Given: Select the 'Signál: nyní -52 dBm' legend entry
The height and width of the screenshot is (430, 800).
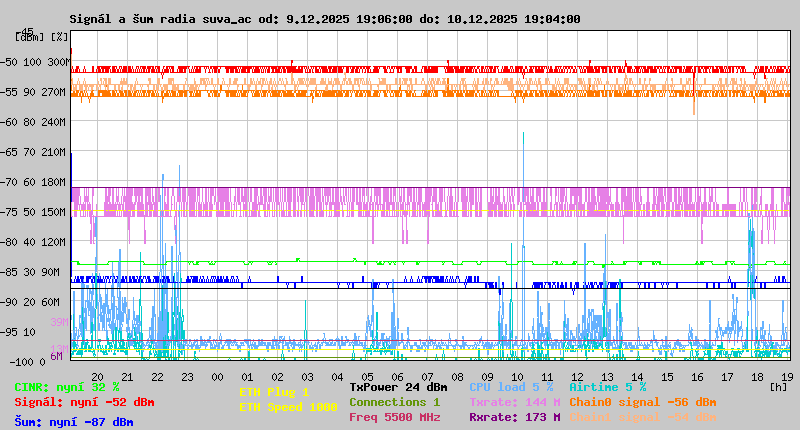Looking at the screenshot, I should tap(84, 402).
